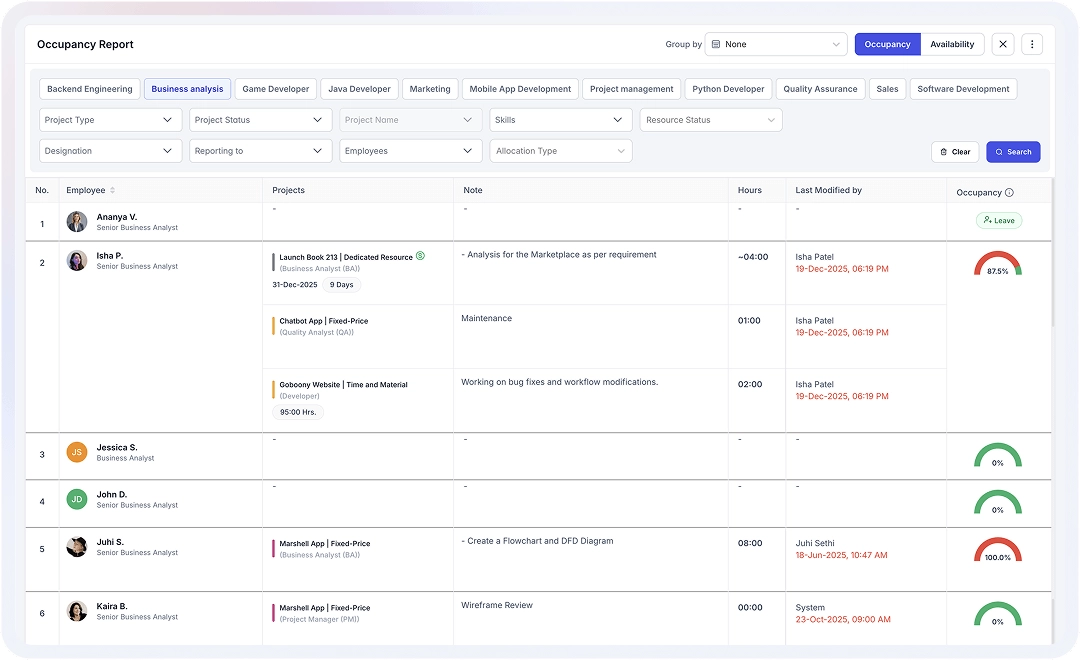Click the Leave badge for Ananya V.
This screenshot has width=1080, height=660.
pyautogui.click(x=998, y=221)
